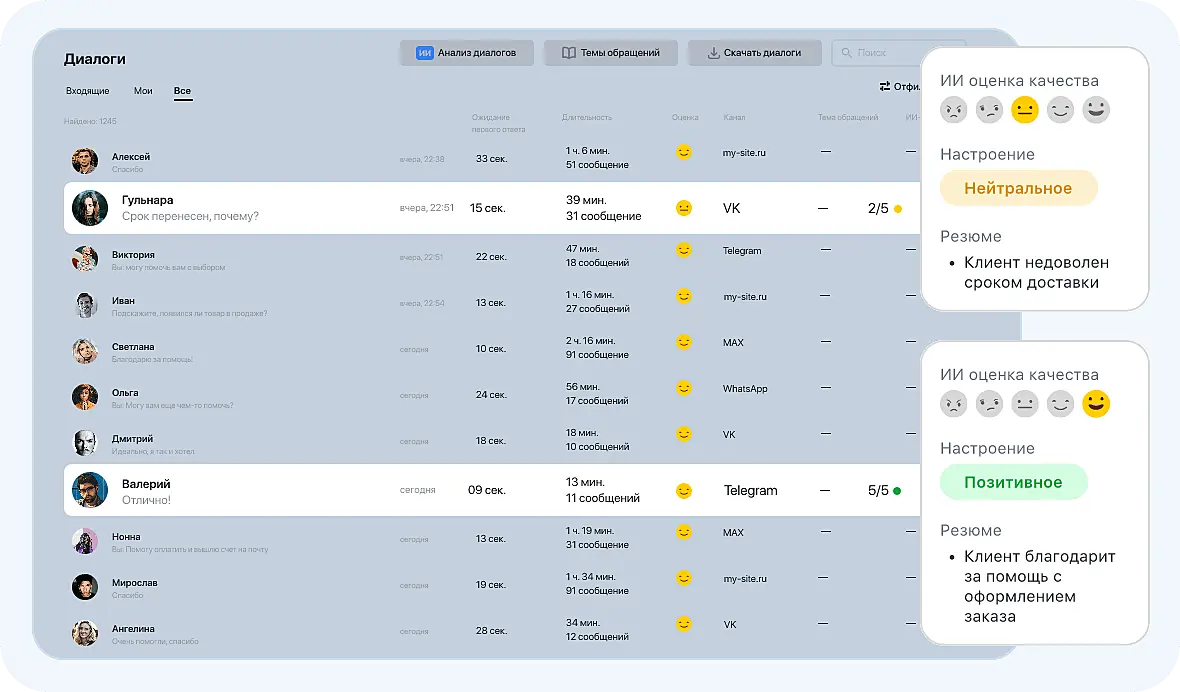Screen dimensions: 1180x692
Task: Select the grinning yellow face in bottom rating card
Action: (1096, 404)
